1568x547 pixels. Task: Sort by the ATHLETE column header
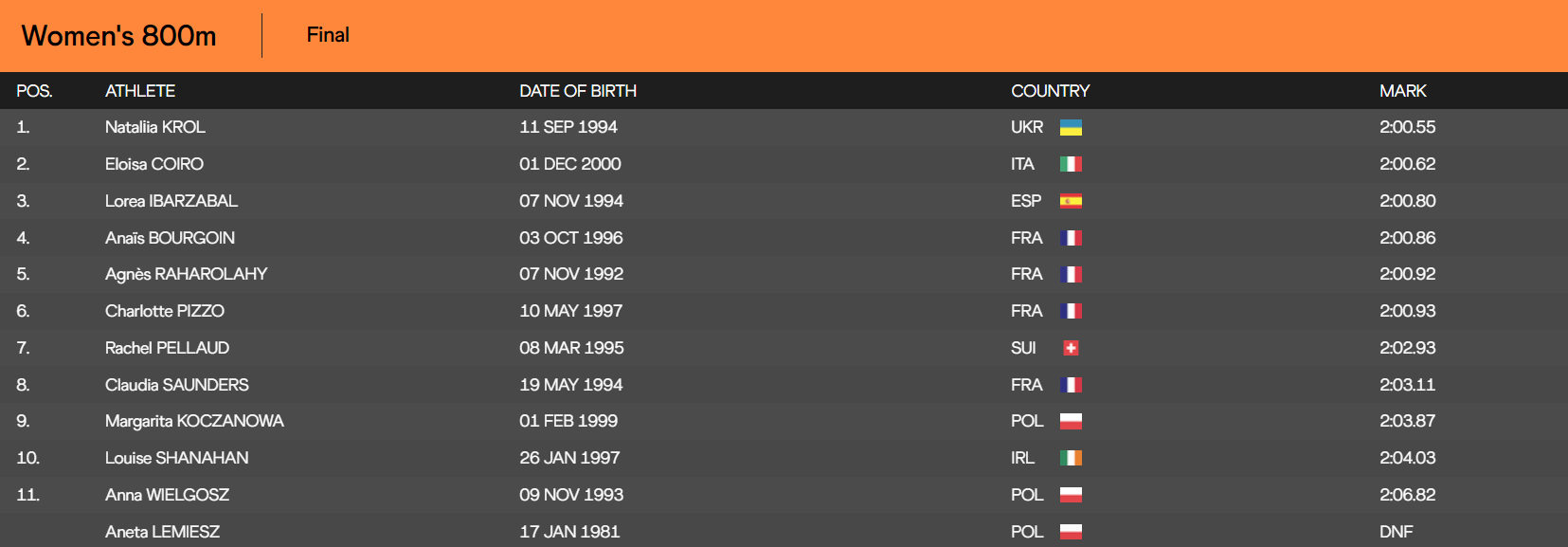click(140, 91)
